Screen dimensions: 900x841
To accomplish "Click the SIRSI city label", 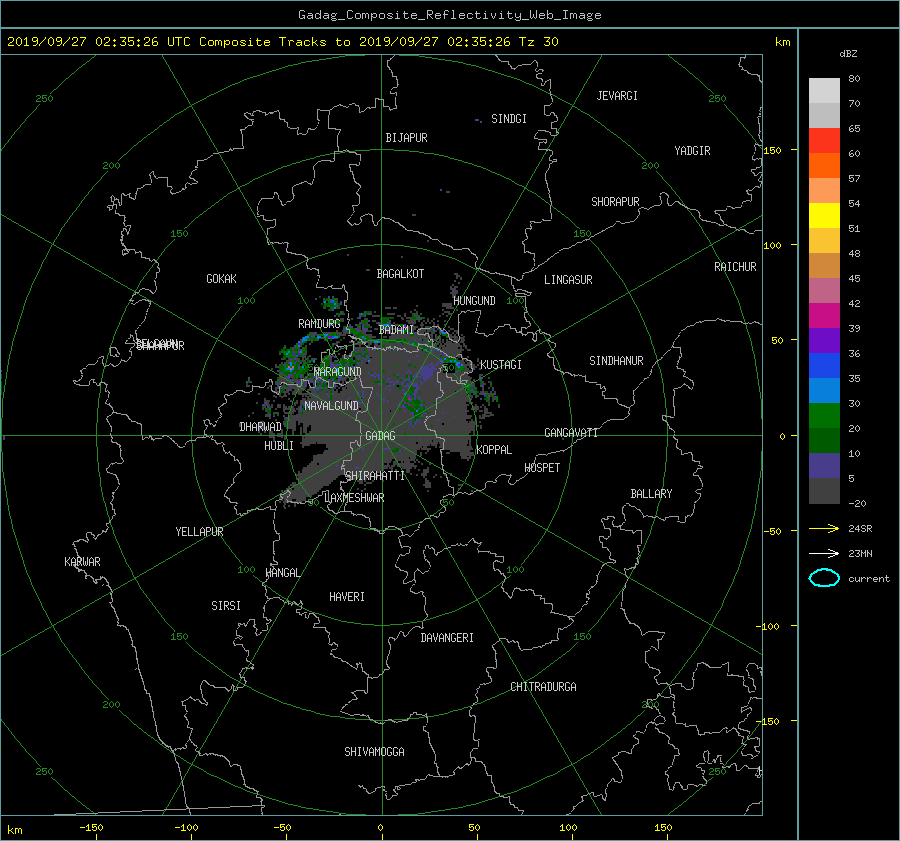I will 226,606.
